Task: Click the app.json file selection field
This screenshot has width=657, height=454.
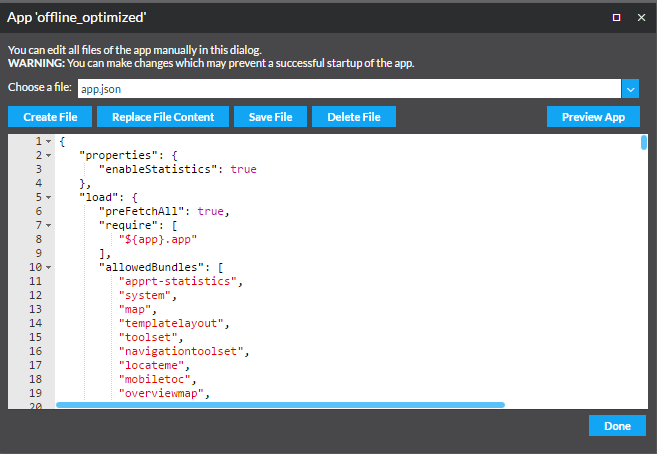Action: pyautogui.click(x=348, y=89)
